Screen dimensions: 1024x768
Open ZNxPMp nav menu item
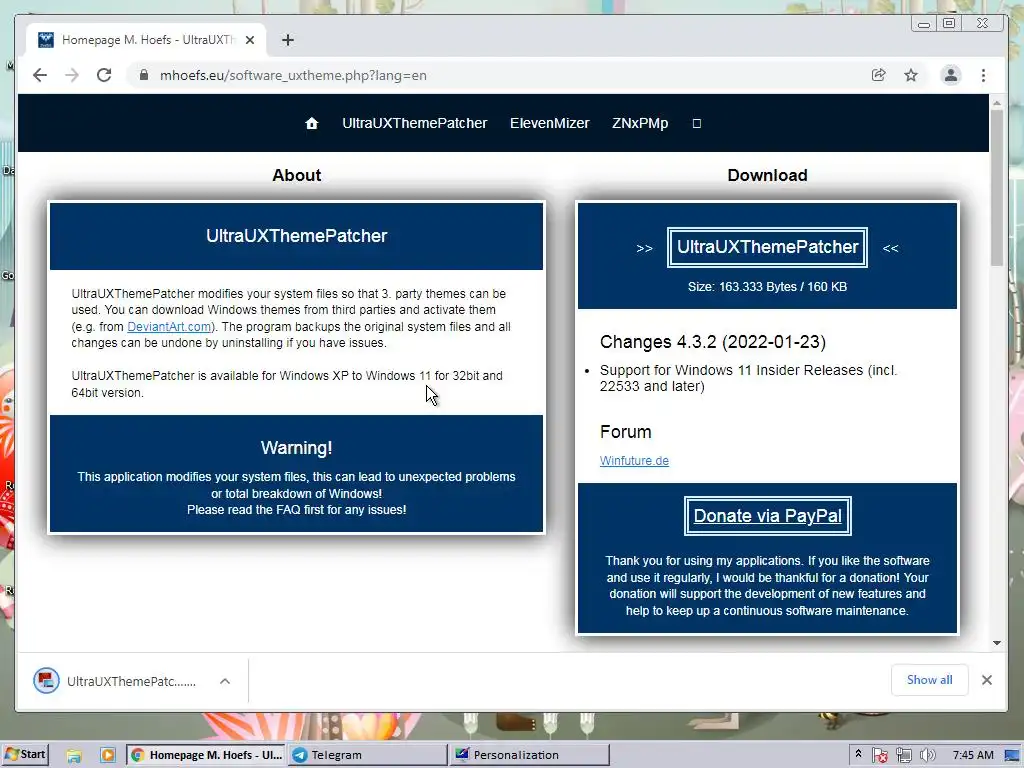[x=640, y=123]
